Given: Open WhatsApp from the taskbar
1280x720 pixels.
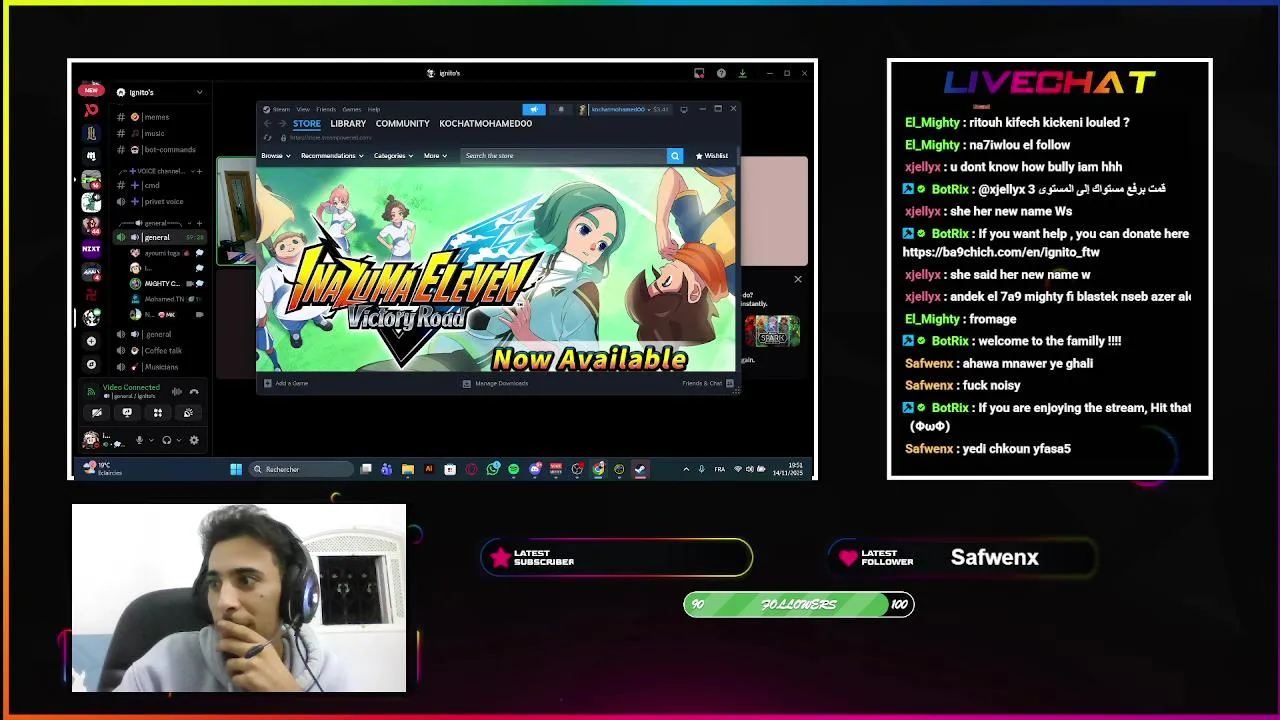Looking at the screenshot, I should pyautogui.click(x=492, y=469).
